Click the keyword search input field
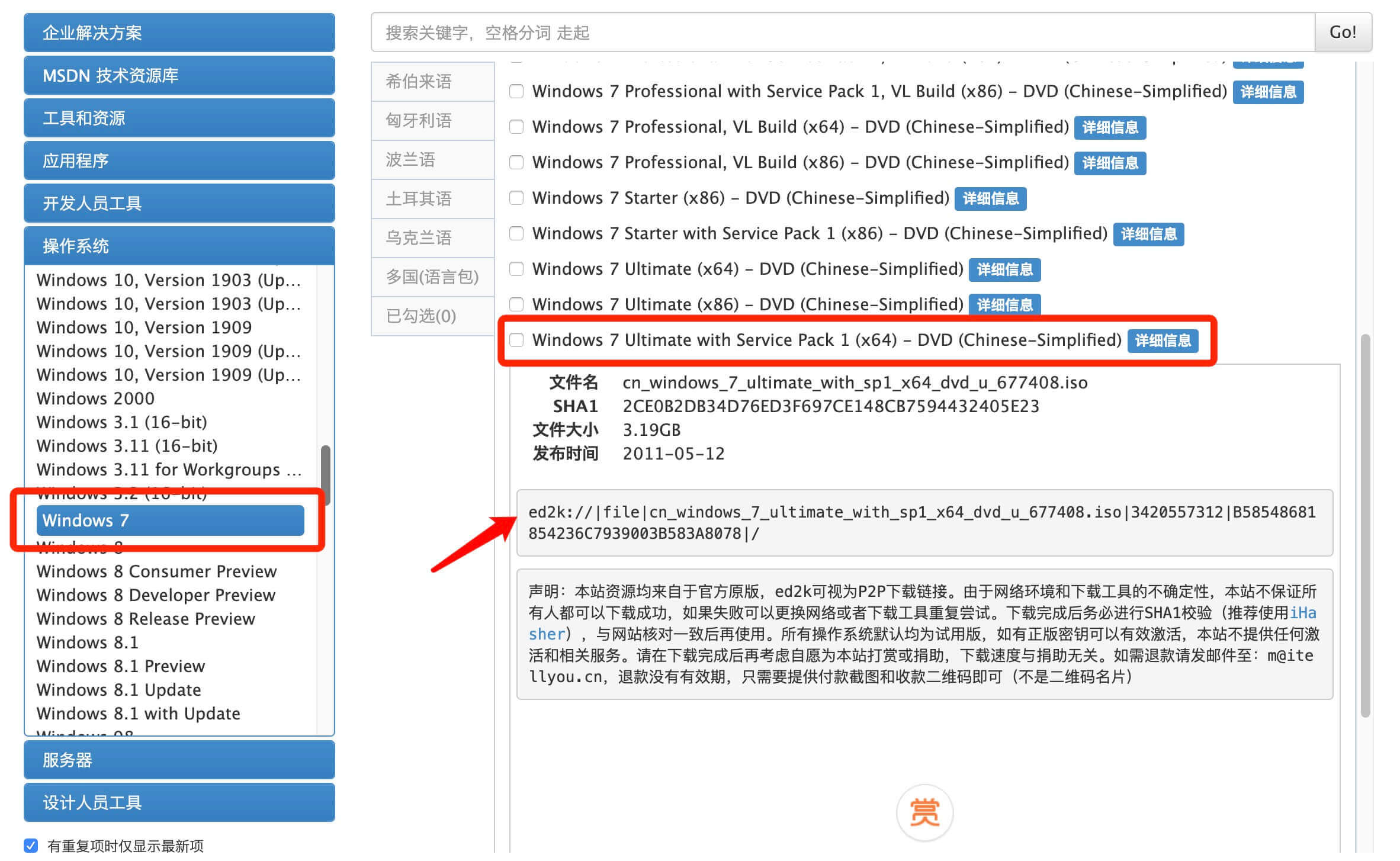 pyautogui.click(x=841, y=33)
